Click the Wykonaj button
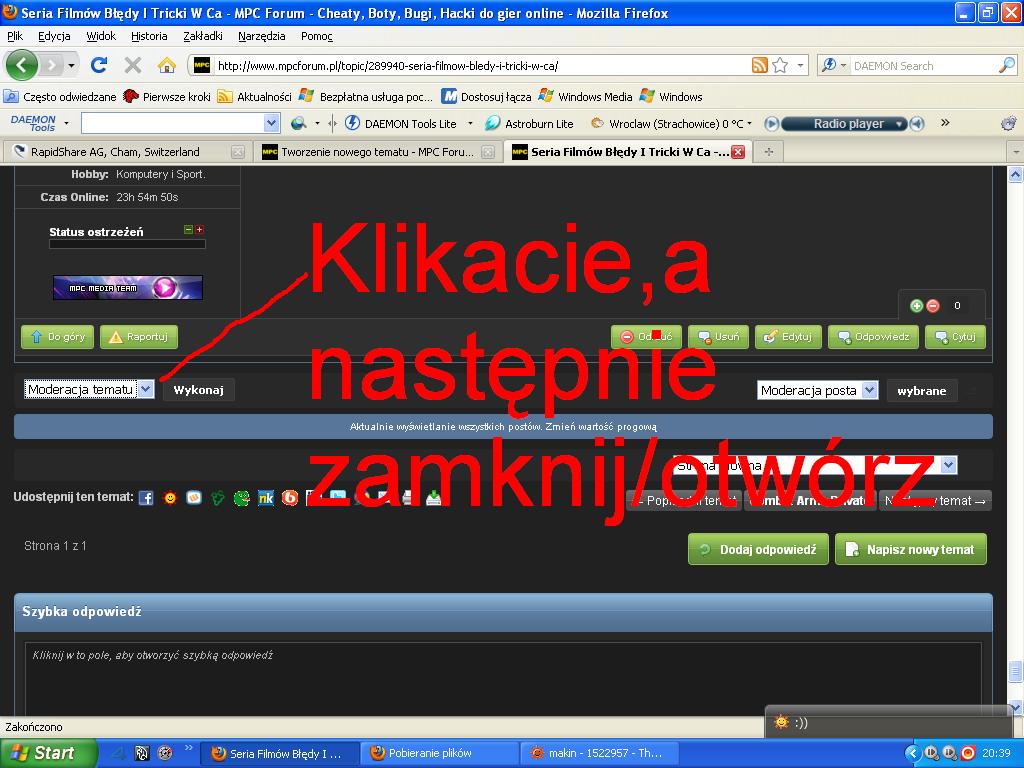 [x=199, y=390]
